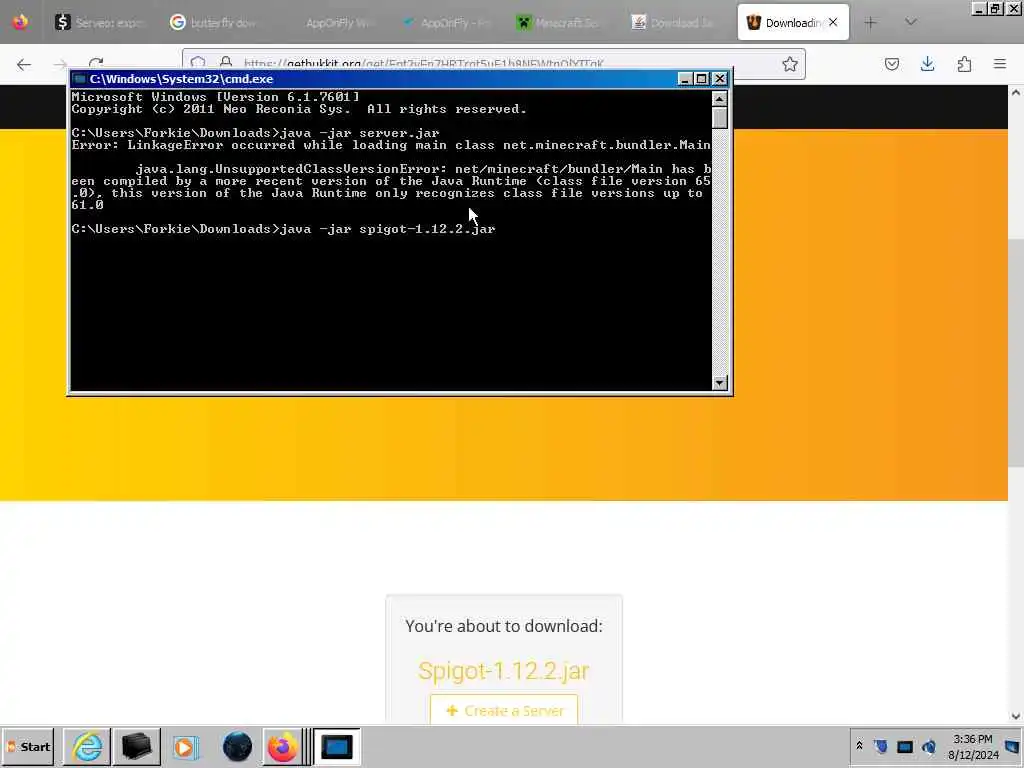
Task: Click the shield tracking protection icon
Action: 198,62
